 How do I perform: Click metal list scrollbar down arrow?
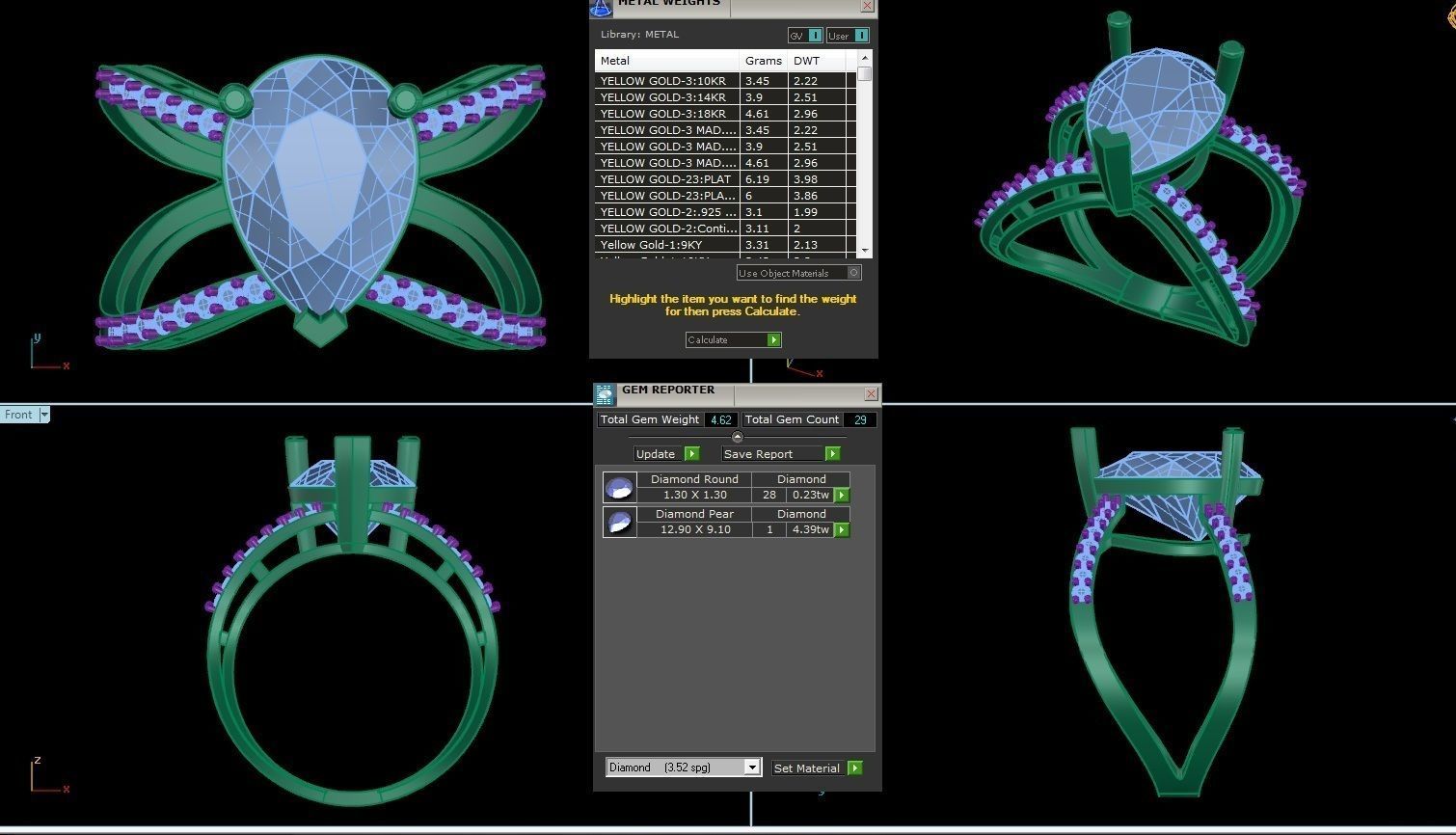coord(865,250)
